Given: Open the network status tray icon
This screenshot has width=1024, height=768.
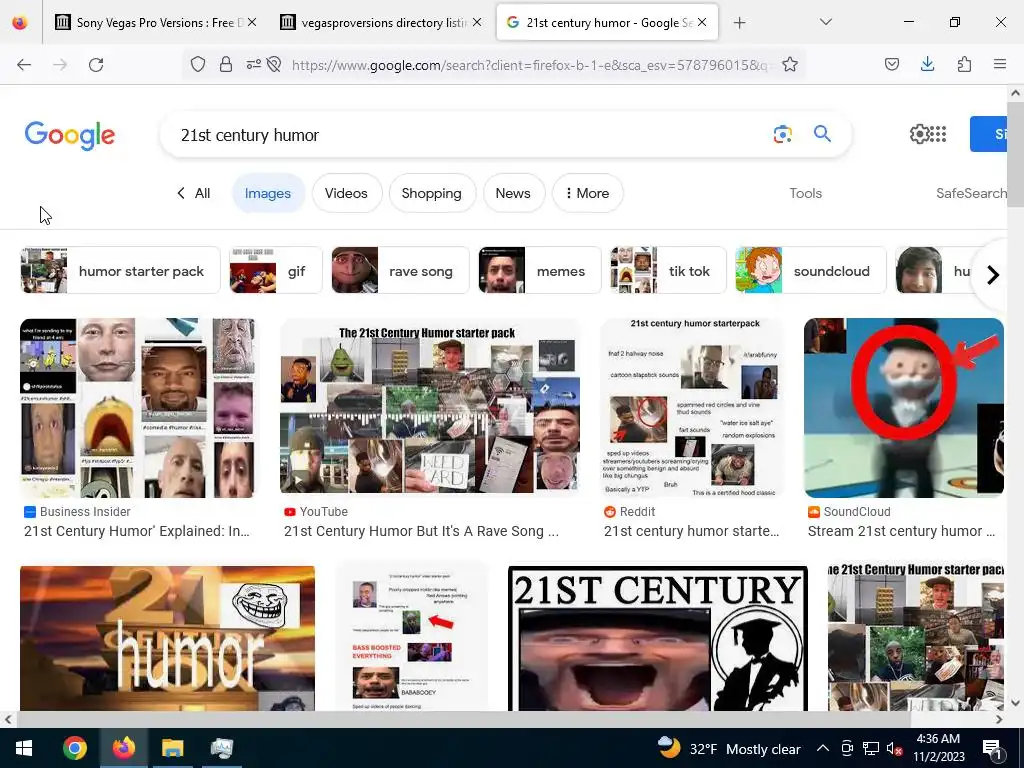Looking at the screenshot, I should pyautogui.click(x=870, y=748).
